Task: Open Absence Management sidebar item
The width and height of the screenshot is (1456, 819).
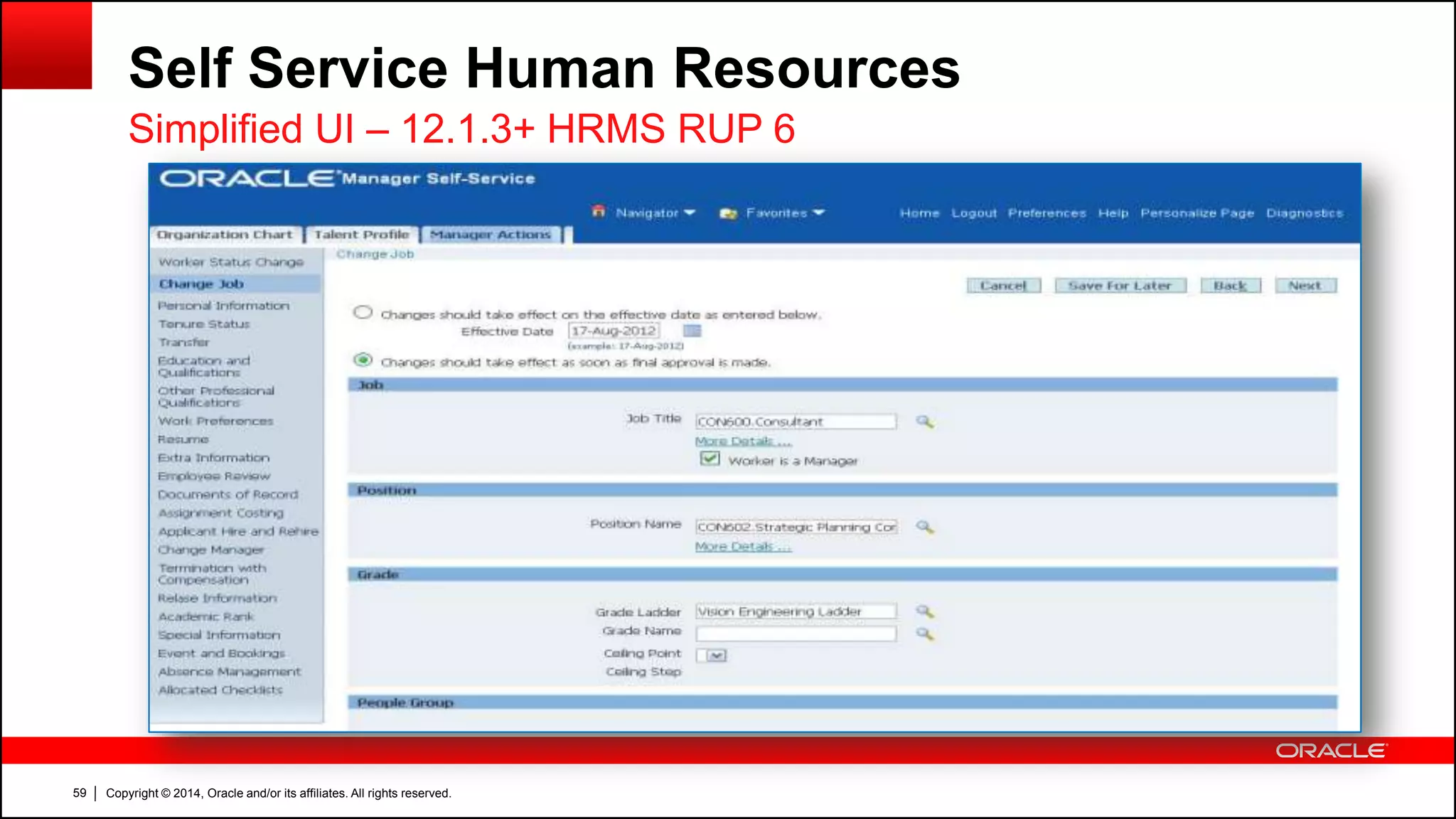Action: pyautogui.click(x=230, y=672)
